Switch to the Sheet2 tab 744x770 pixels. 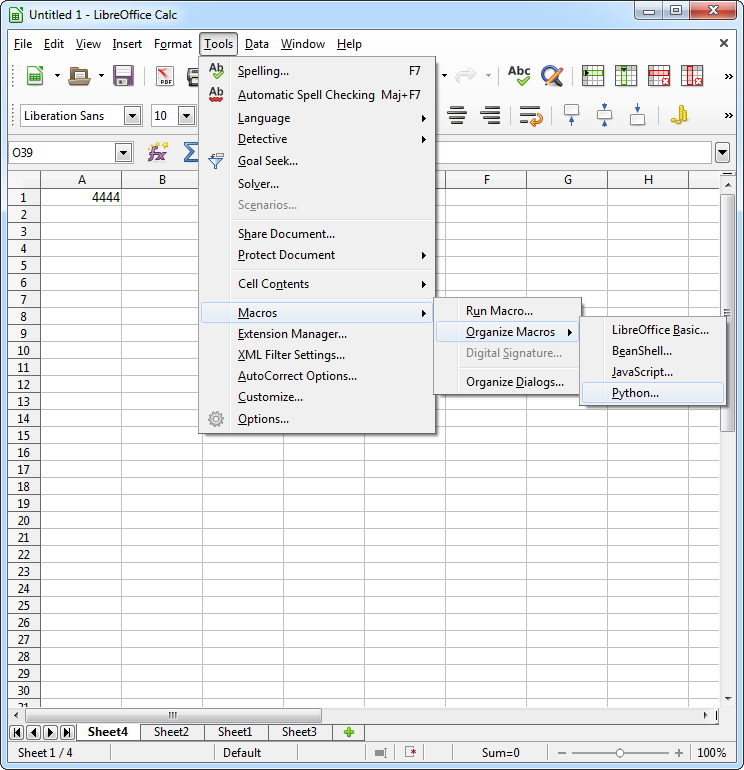[x=171, y=732]
